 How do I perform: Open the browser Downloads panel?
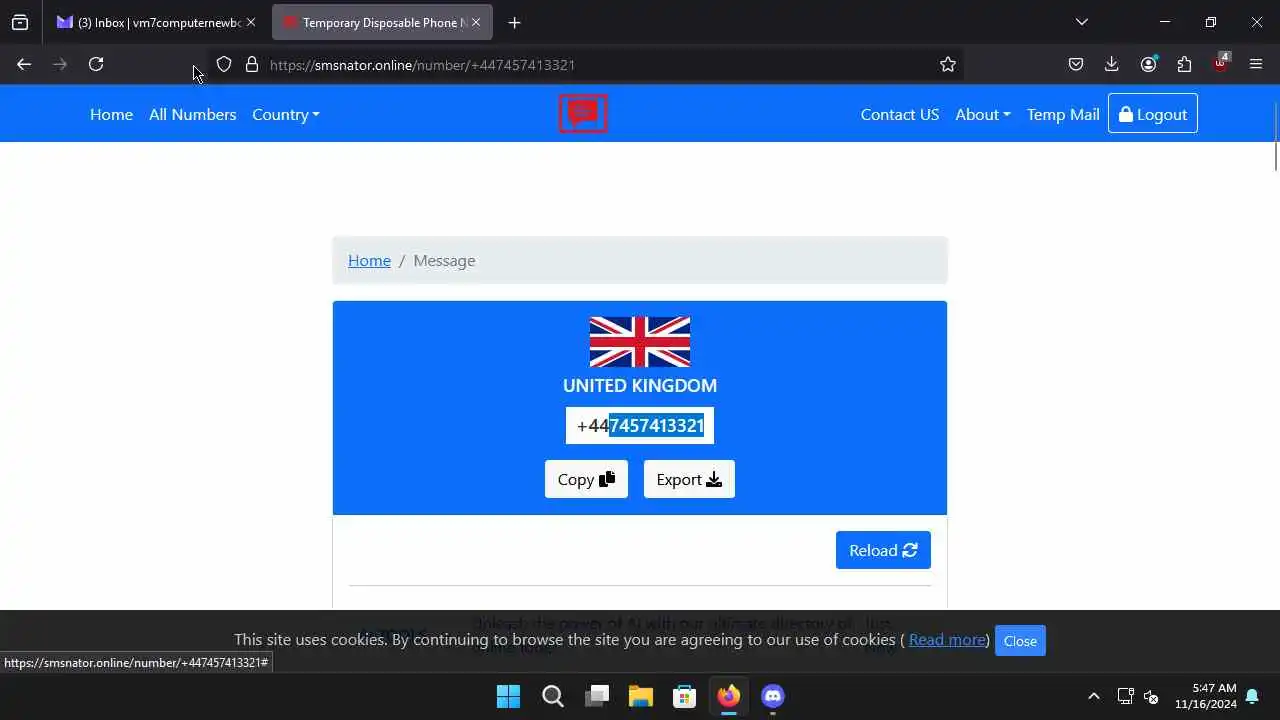[1111, 64]
